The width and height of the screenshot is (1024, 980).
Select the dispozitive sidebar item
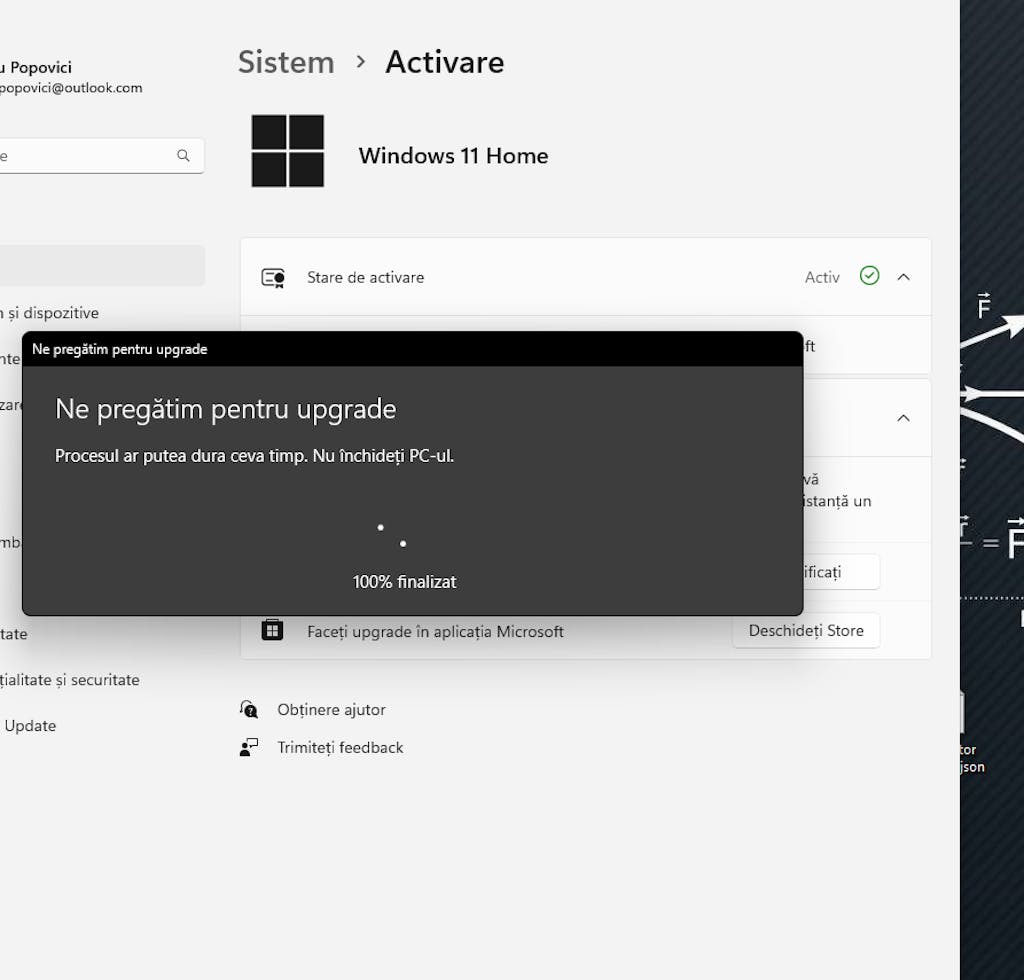(50, 313)
